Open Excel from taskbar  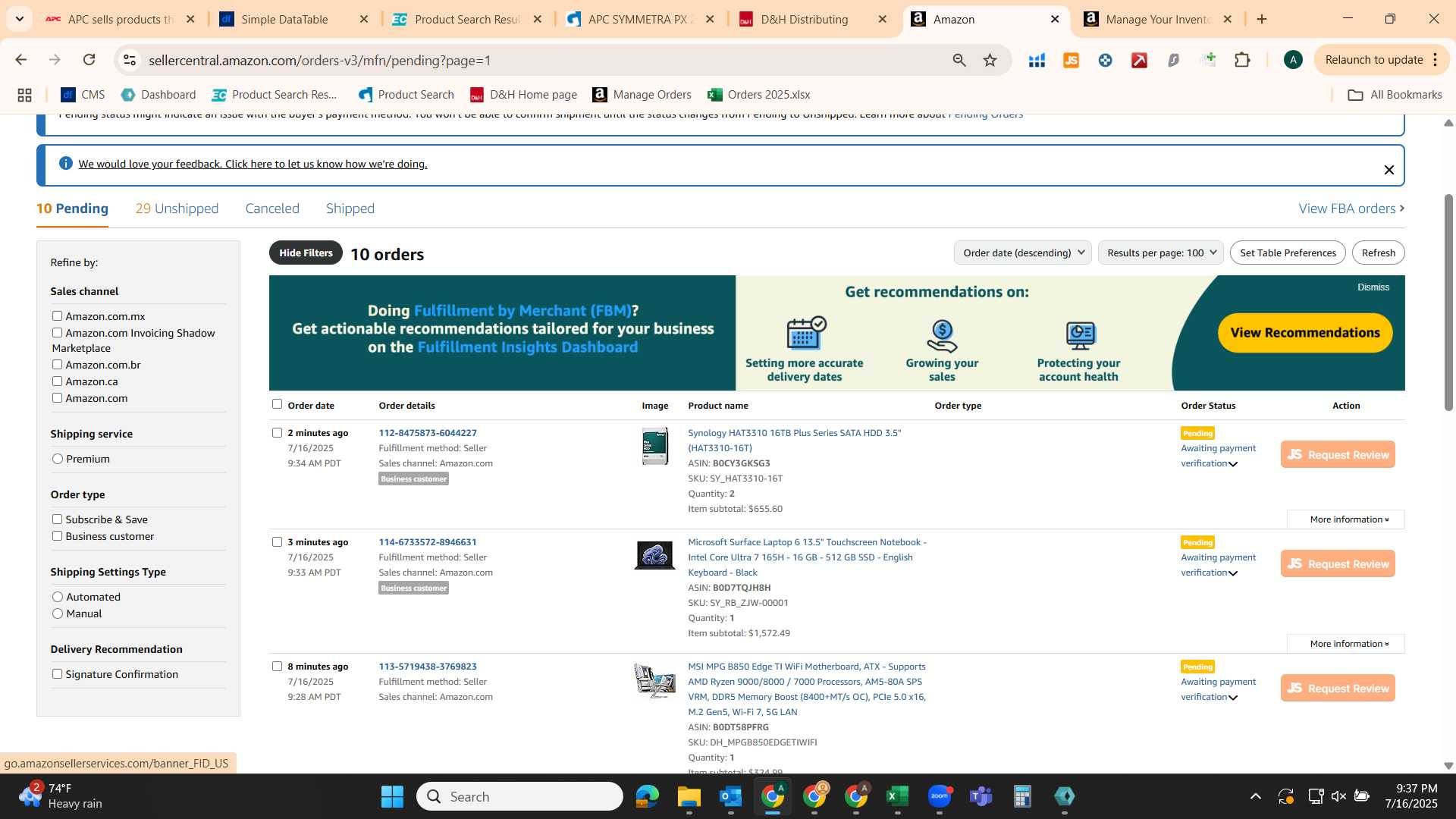coord(897,796)
